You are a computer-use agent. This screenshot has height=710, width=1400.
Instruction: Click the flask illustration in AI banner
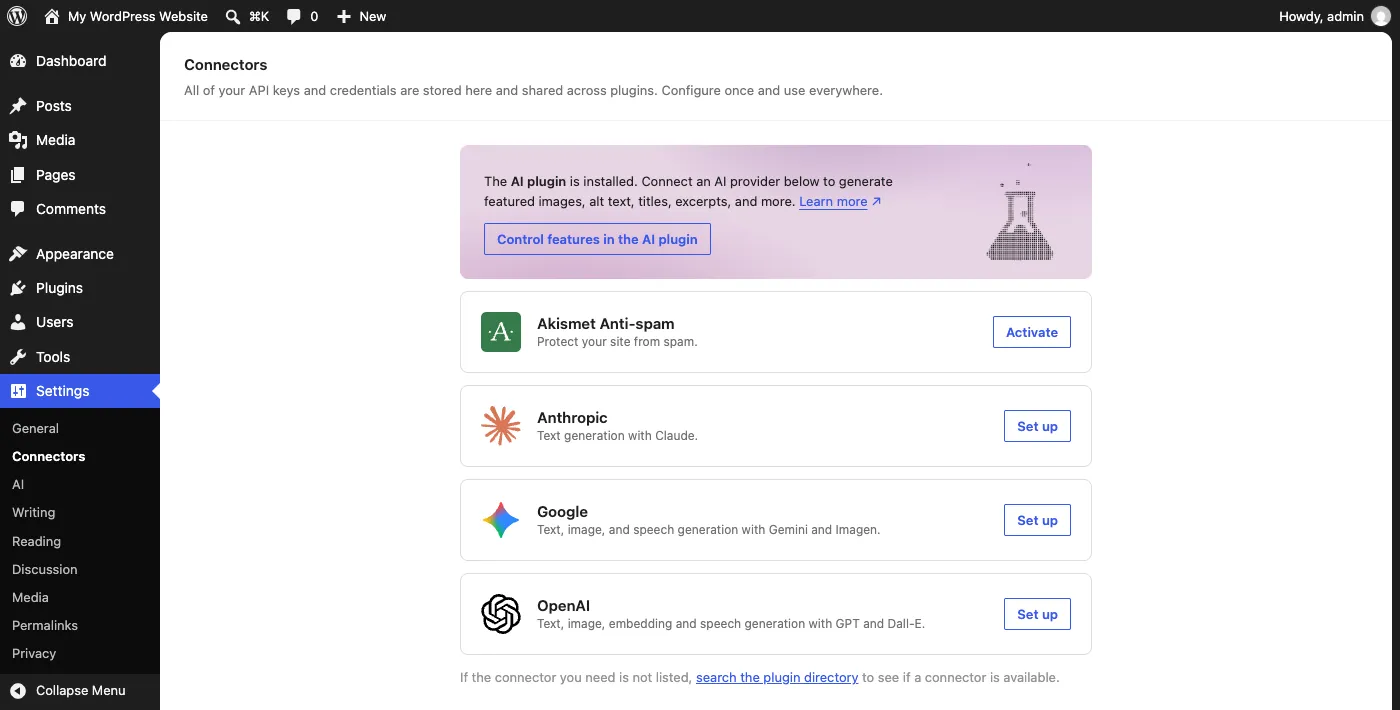click(x=1020, y=212)
